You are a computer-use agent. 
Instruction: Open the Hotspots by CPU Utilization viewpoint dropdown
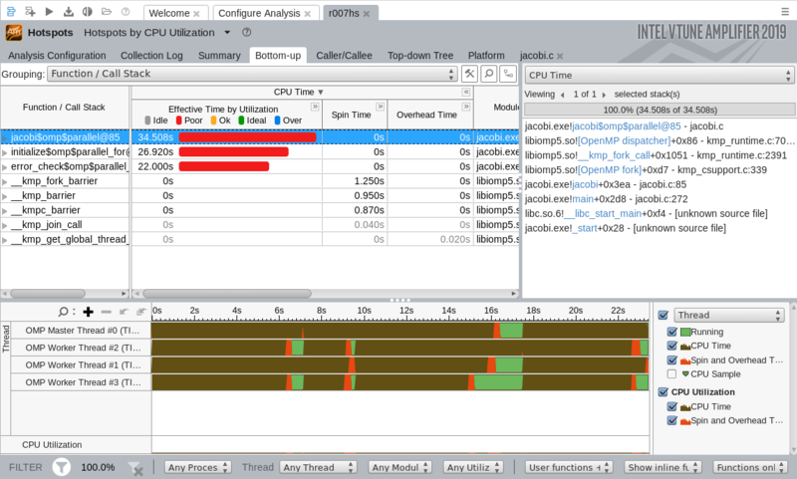(x=227, y=33)
